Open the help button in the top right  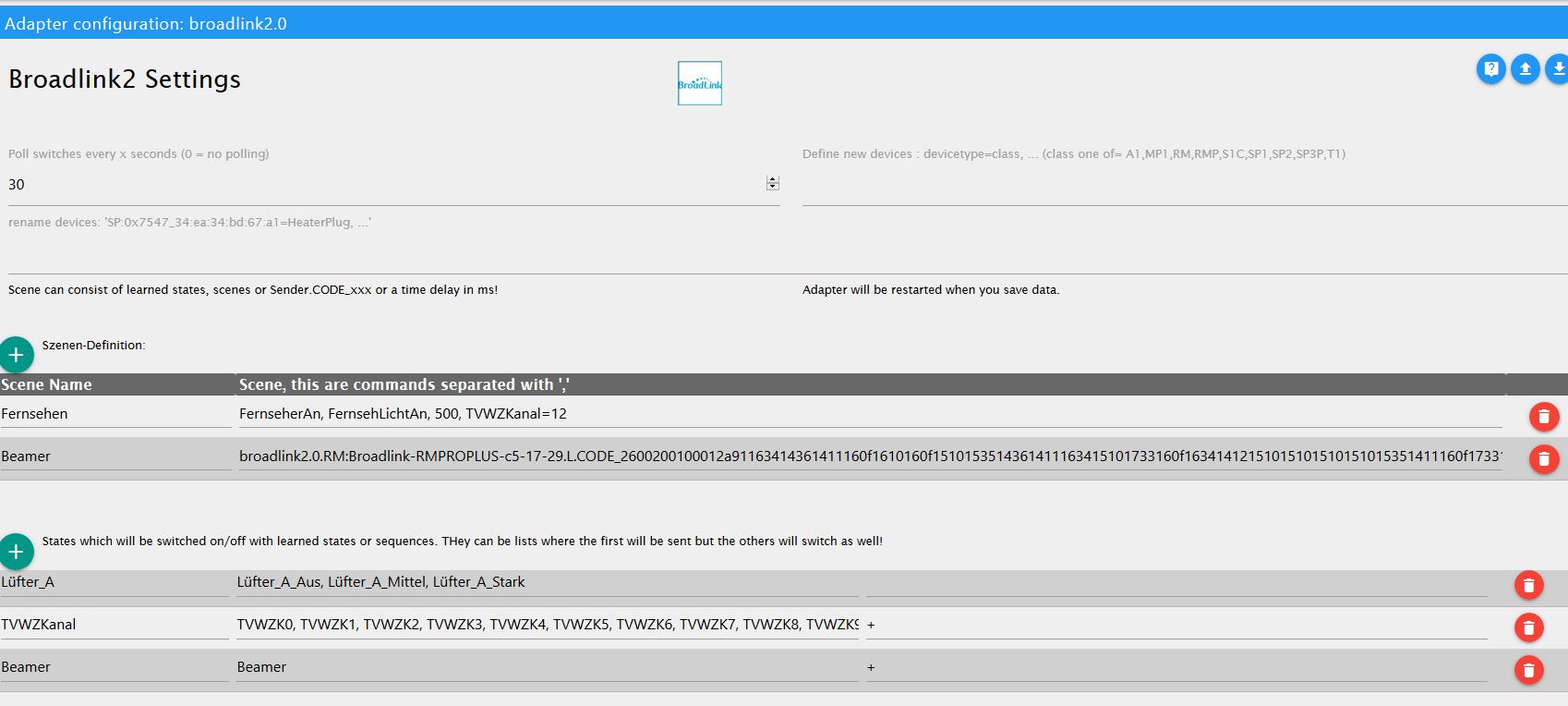click(x=1490, y=69)
